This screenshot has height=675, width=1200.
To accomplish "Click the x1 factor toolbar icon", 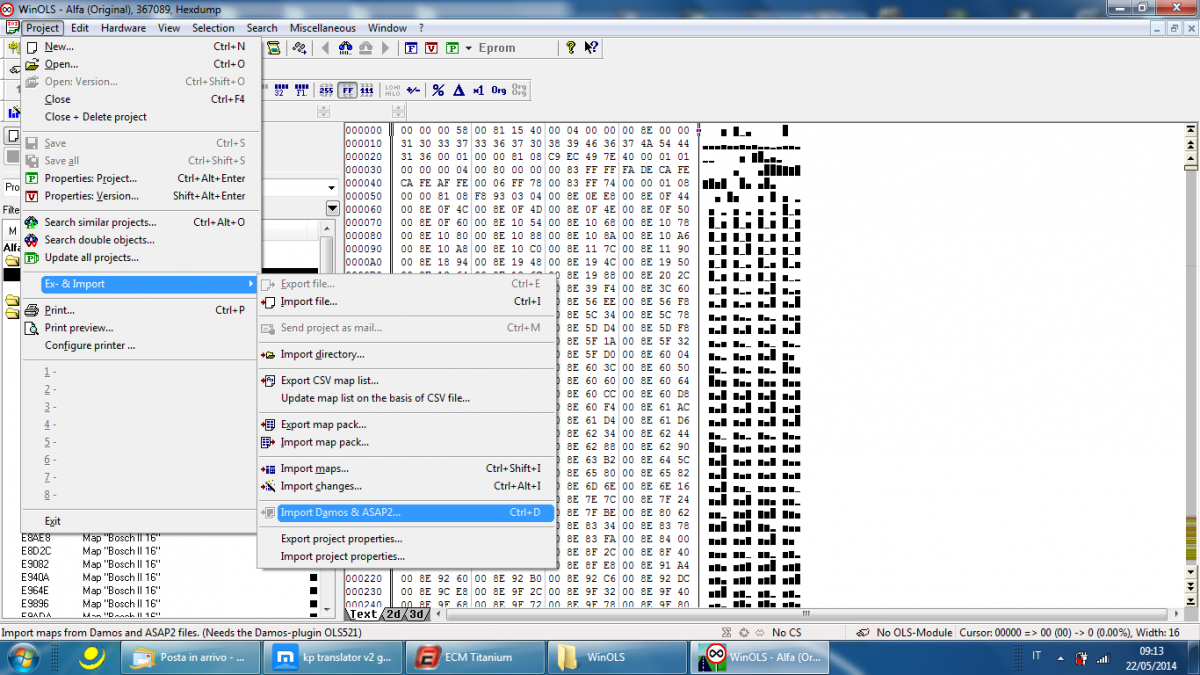I will [x=478, y=90].
